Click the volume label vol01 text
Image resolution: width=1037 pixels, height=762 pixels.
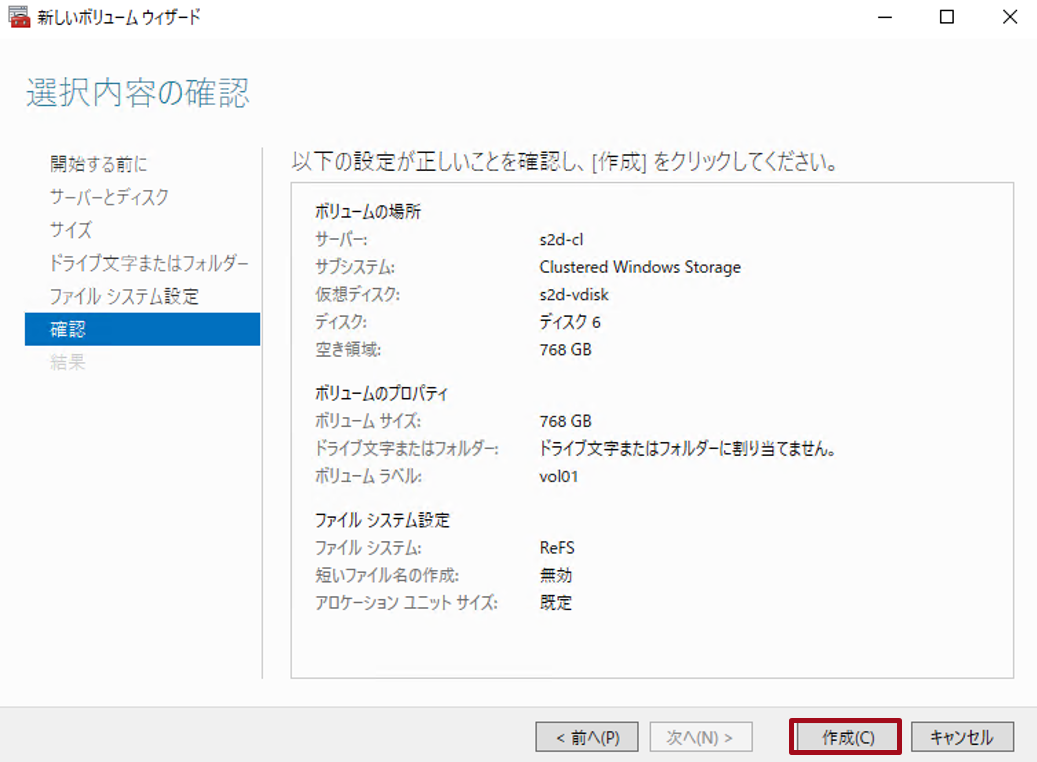pos(556,477)
